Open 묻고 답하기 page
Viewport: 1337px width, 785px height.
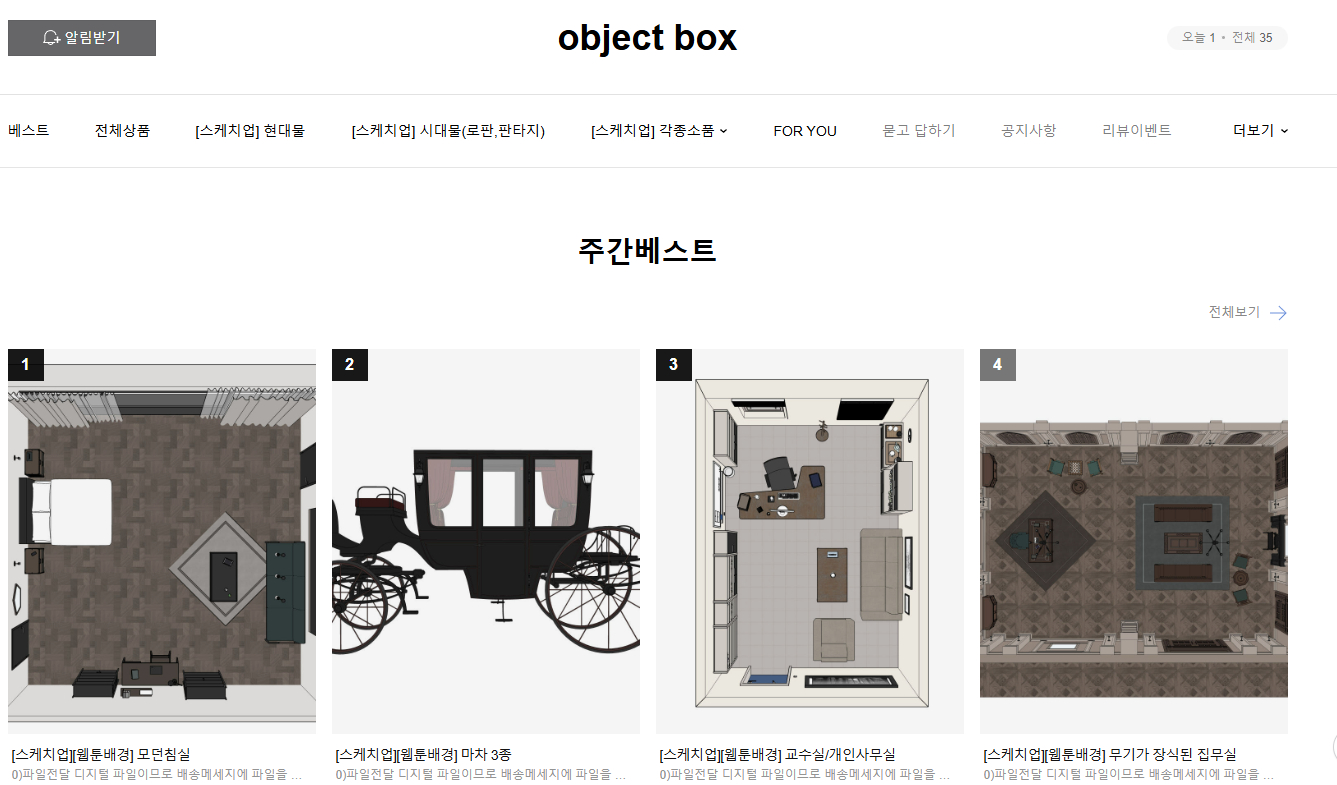click(919, 131)
